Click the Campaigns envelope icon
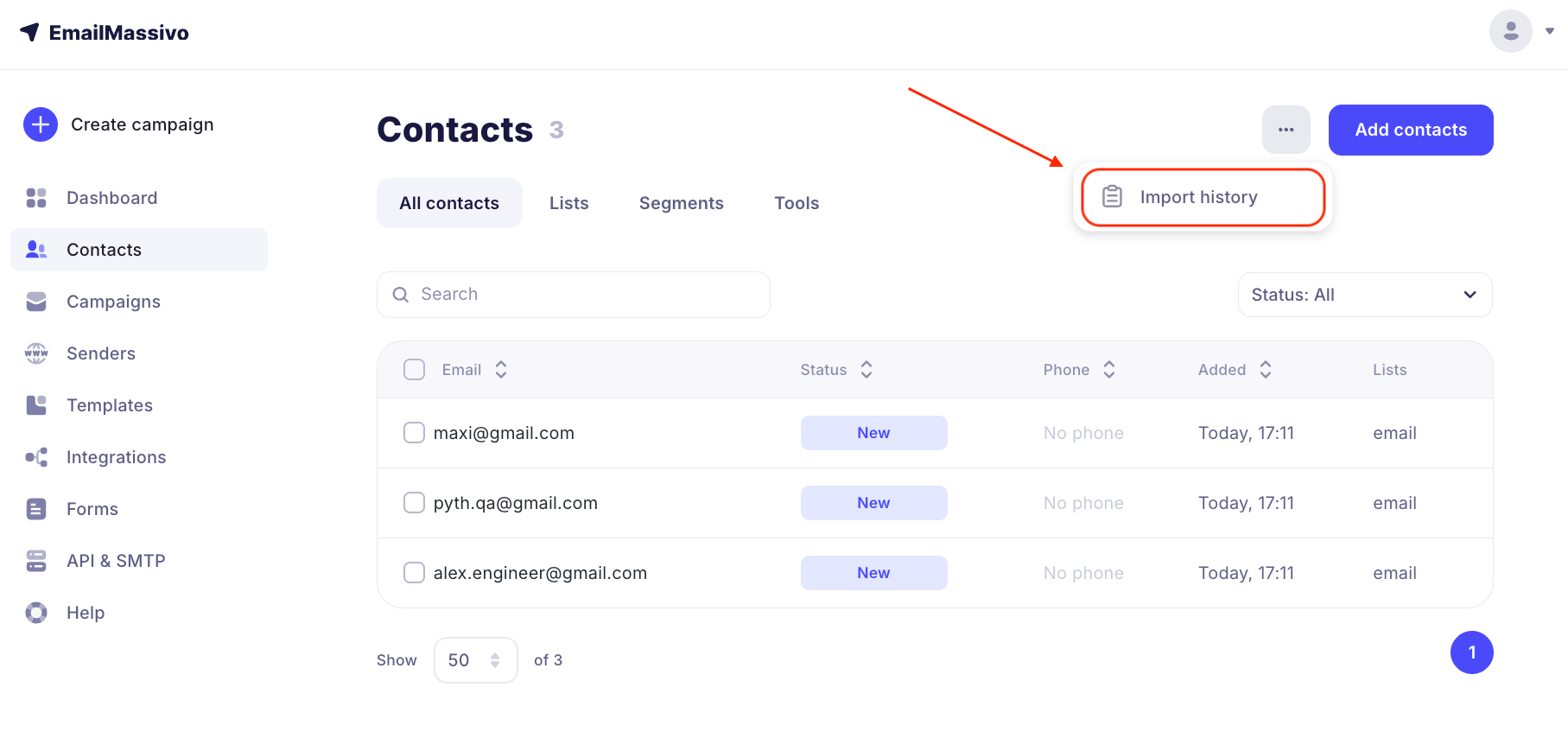 [36, 302]
